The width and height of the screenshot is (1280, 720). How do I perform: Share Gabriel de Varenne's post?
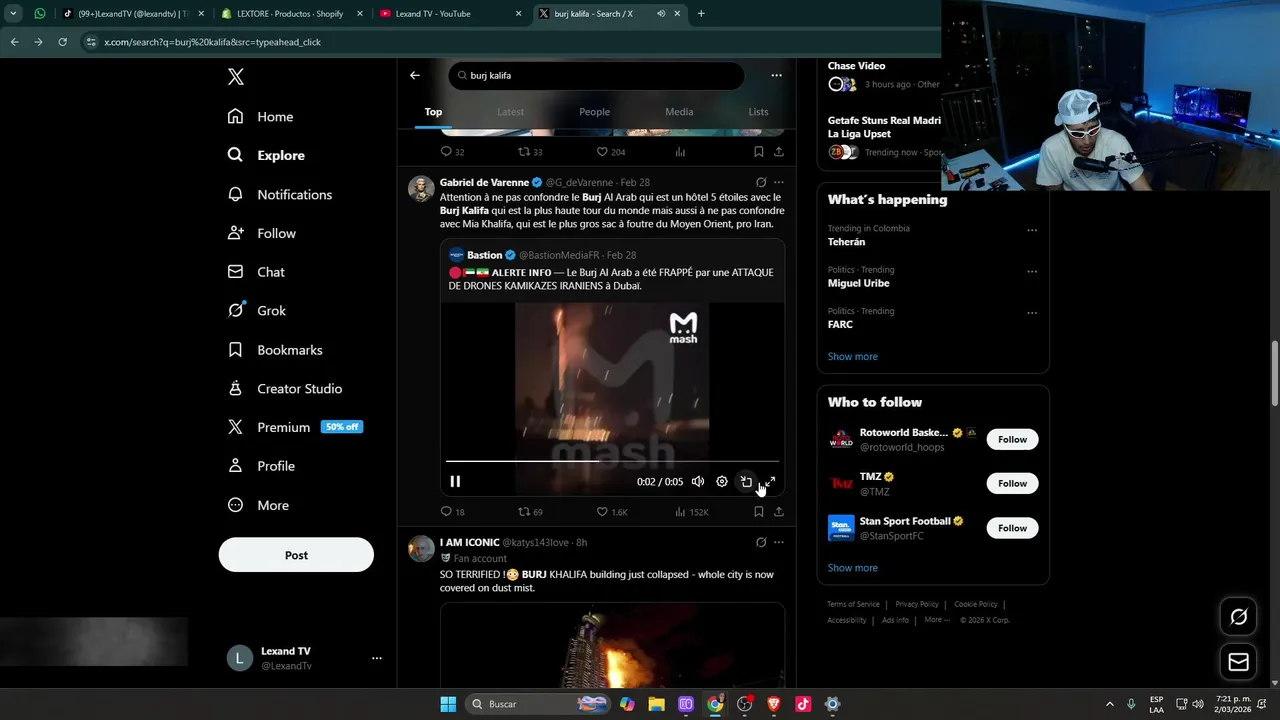click(x=779, y=512)
